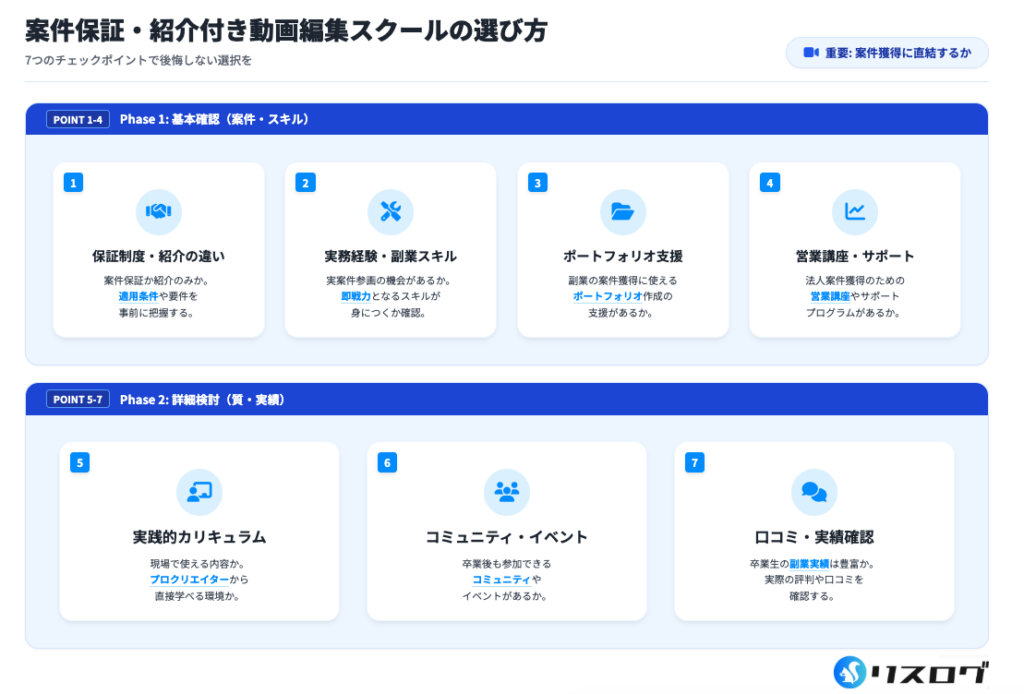The height and width of the screenshot is (694, 1024).
Task: Open the ポートフォリオ highlighted link
Action: (607, 297)
